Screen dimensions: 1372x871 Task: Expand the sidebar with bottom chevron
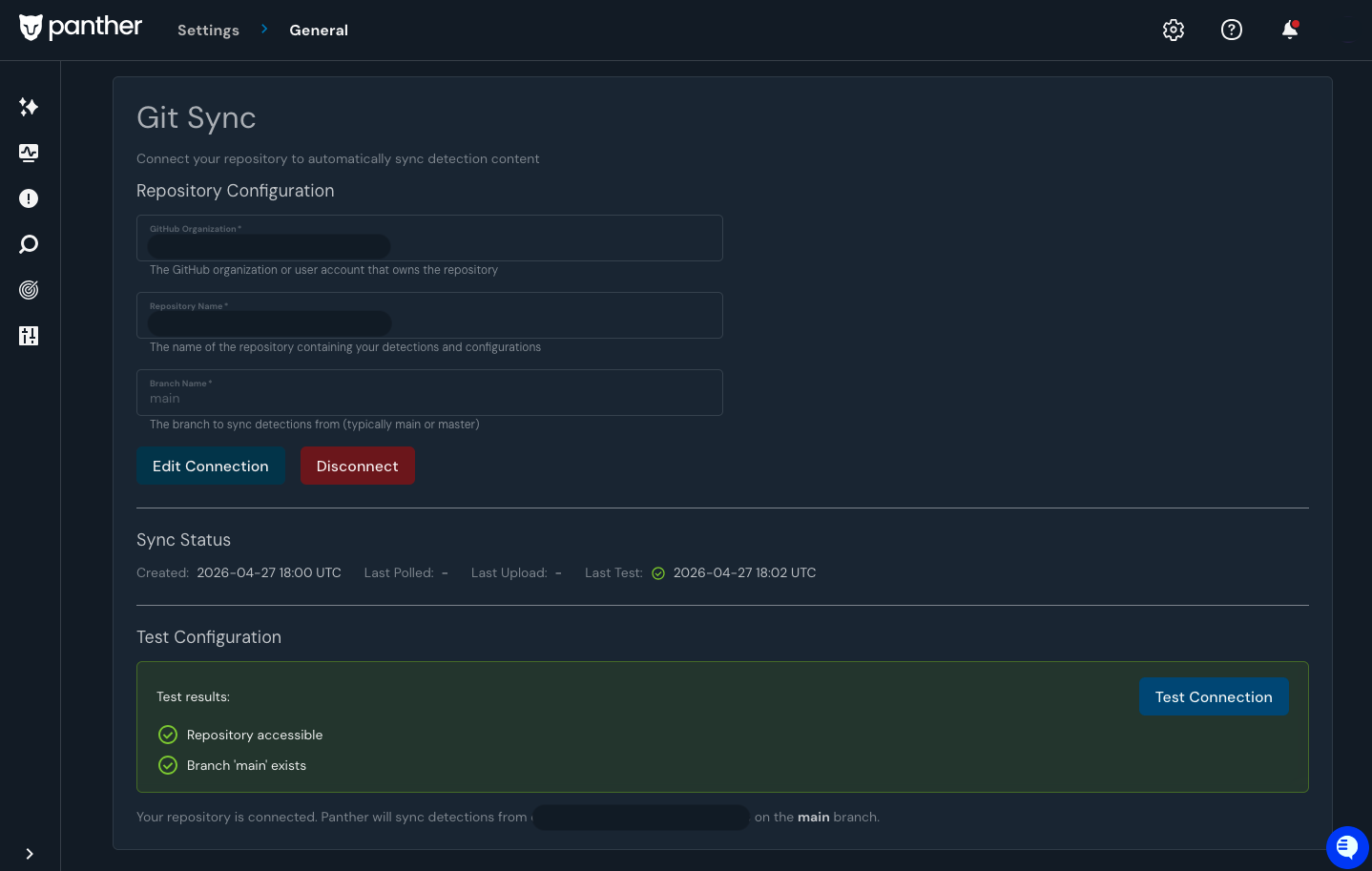coord(30,854)
